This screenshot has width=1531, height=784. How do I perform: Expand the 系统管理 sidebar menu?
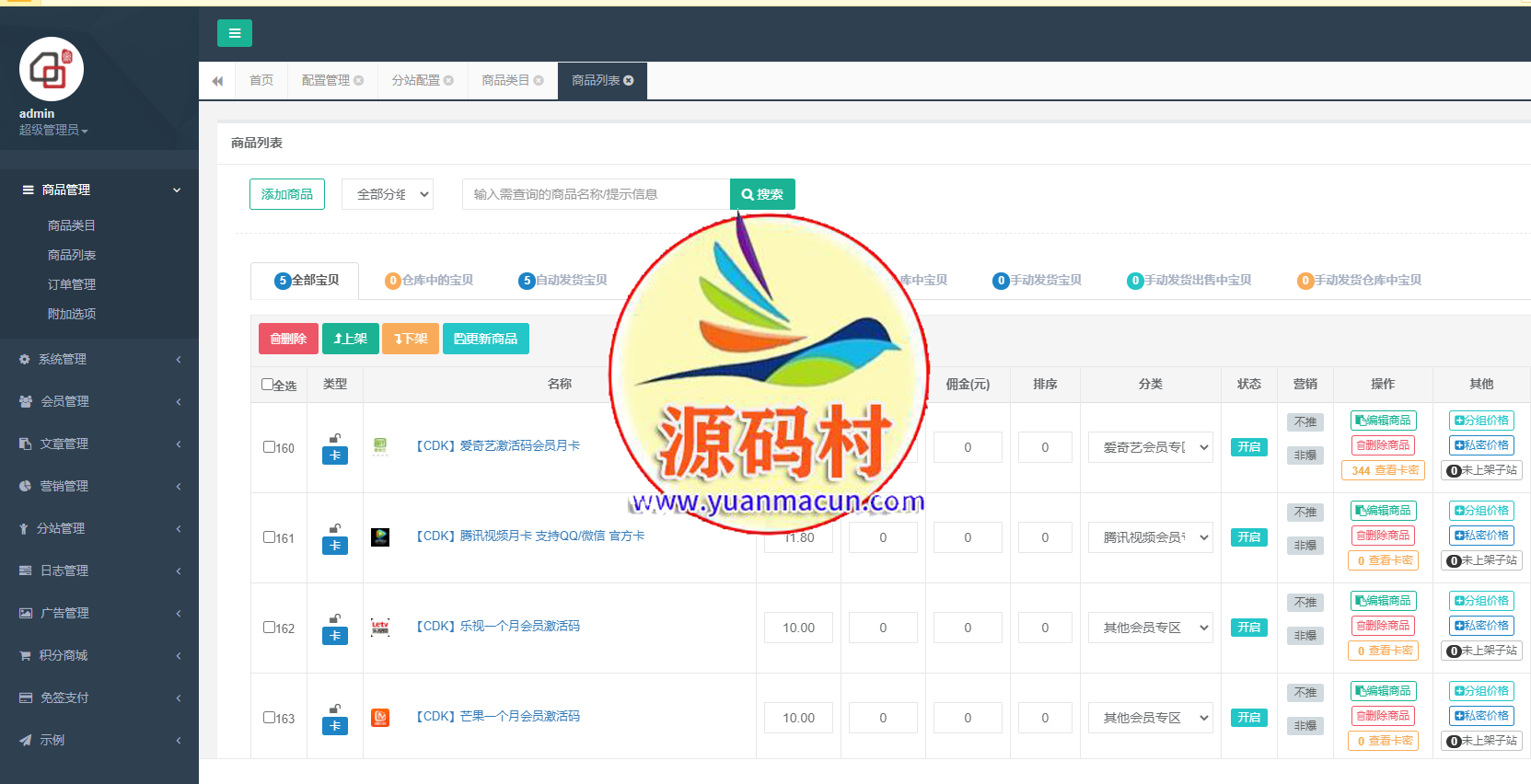coord(99,359)
